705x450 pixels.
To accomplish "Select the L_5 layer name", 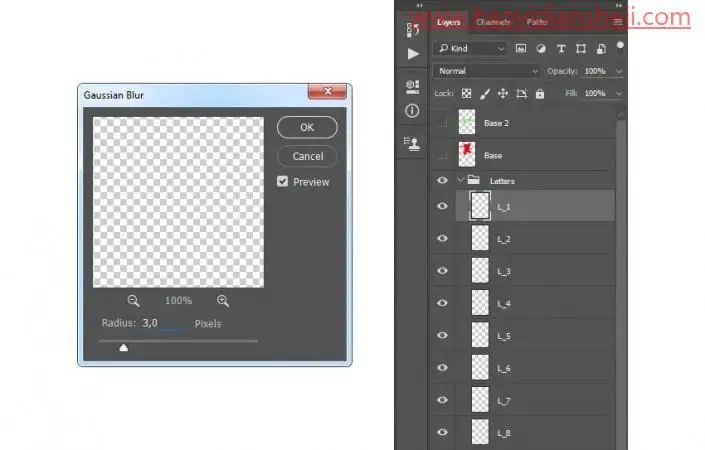I will coord(504,336).
